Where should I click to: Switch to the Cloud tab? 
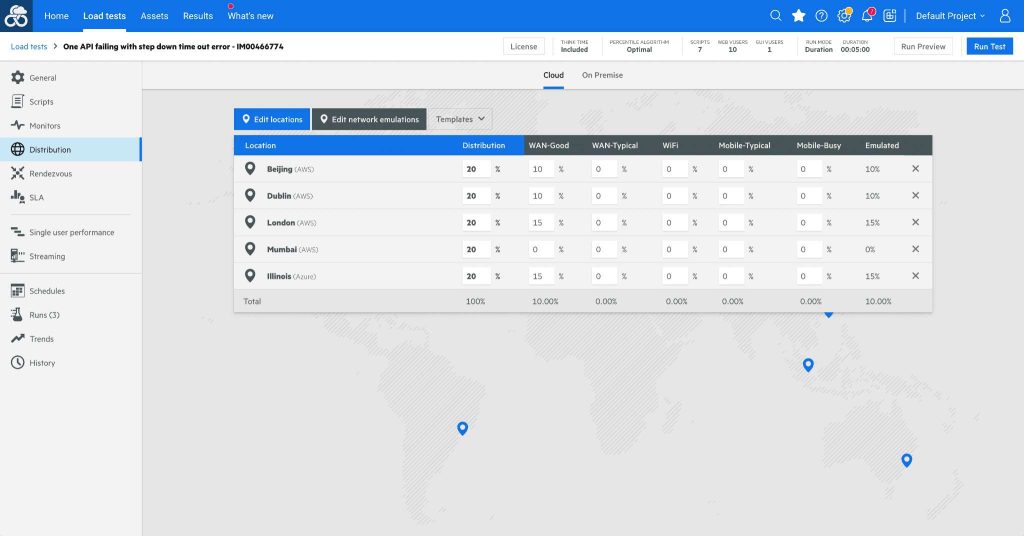click(553, 75)
